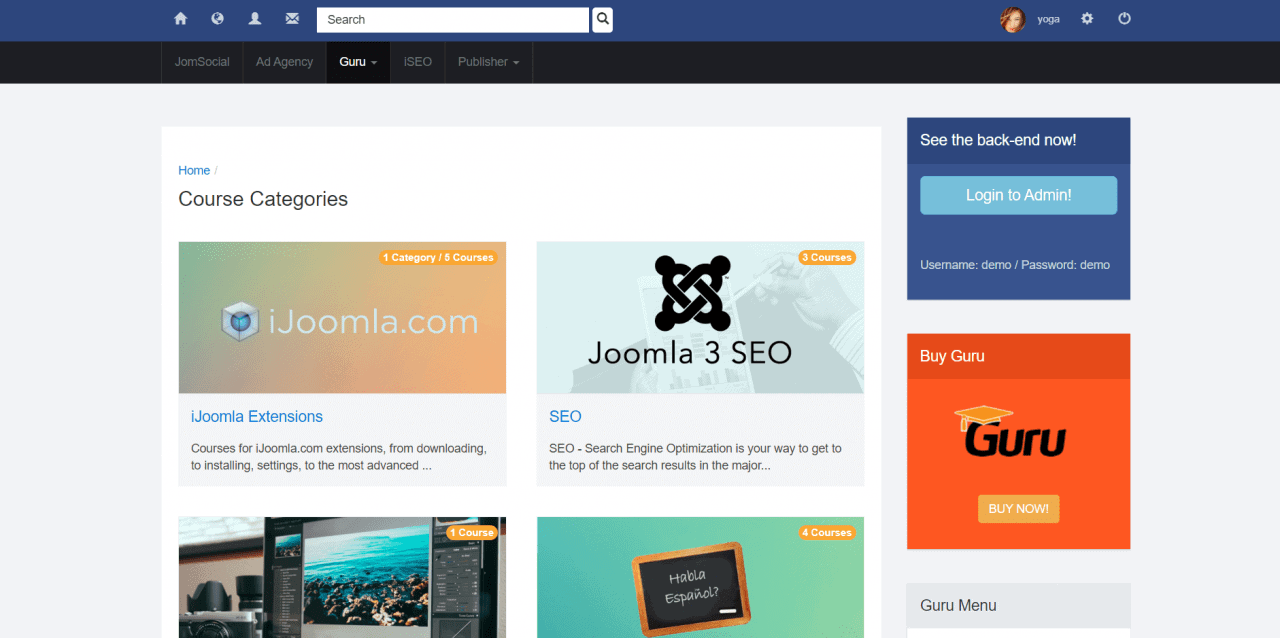
Task: Focus the Search input field
Action: tap(453, 19)
